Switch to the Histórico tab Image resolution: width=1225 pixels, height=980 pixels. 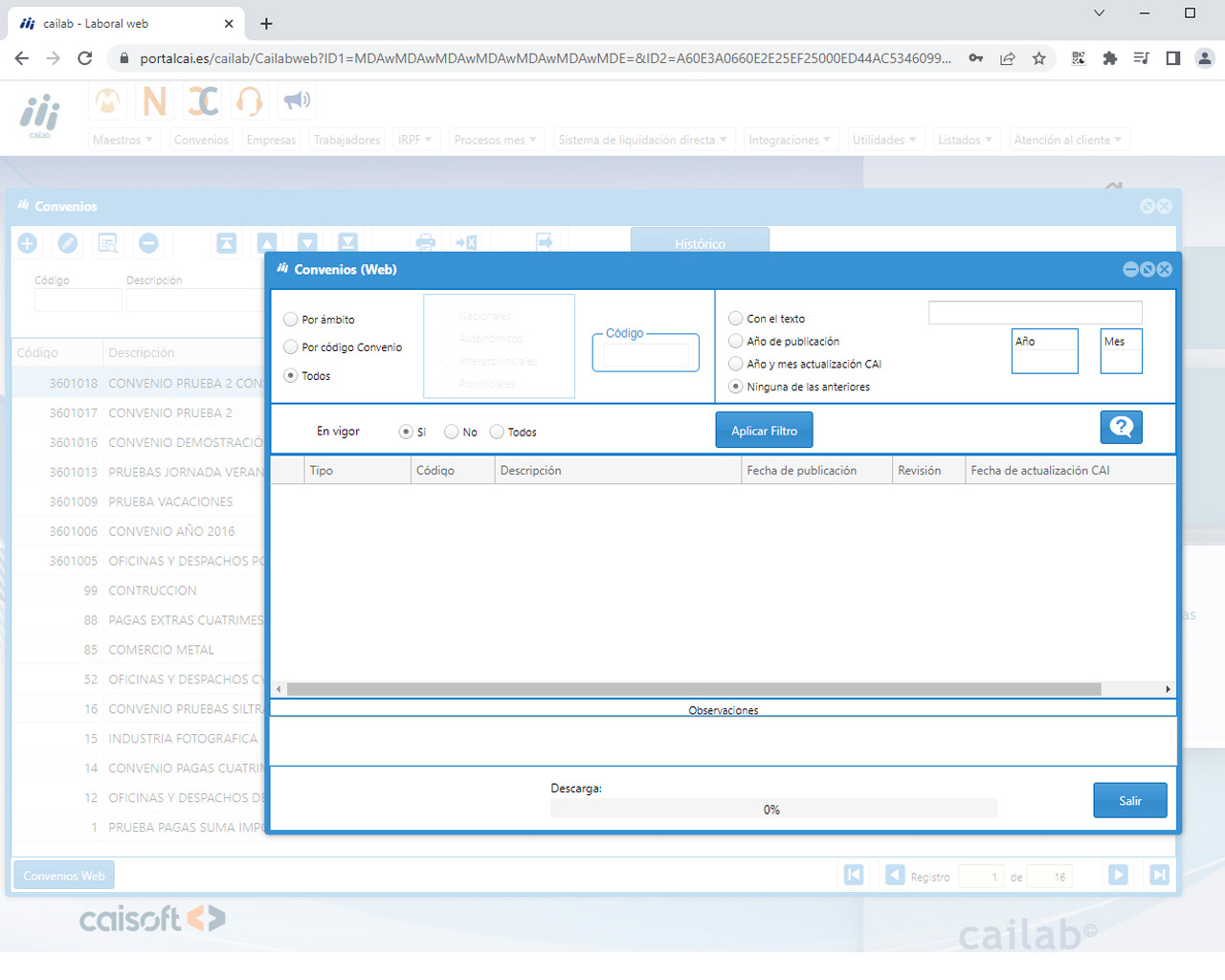point(700,243)
